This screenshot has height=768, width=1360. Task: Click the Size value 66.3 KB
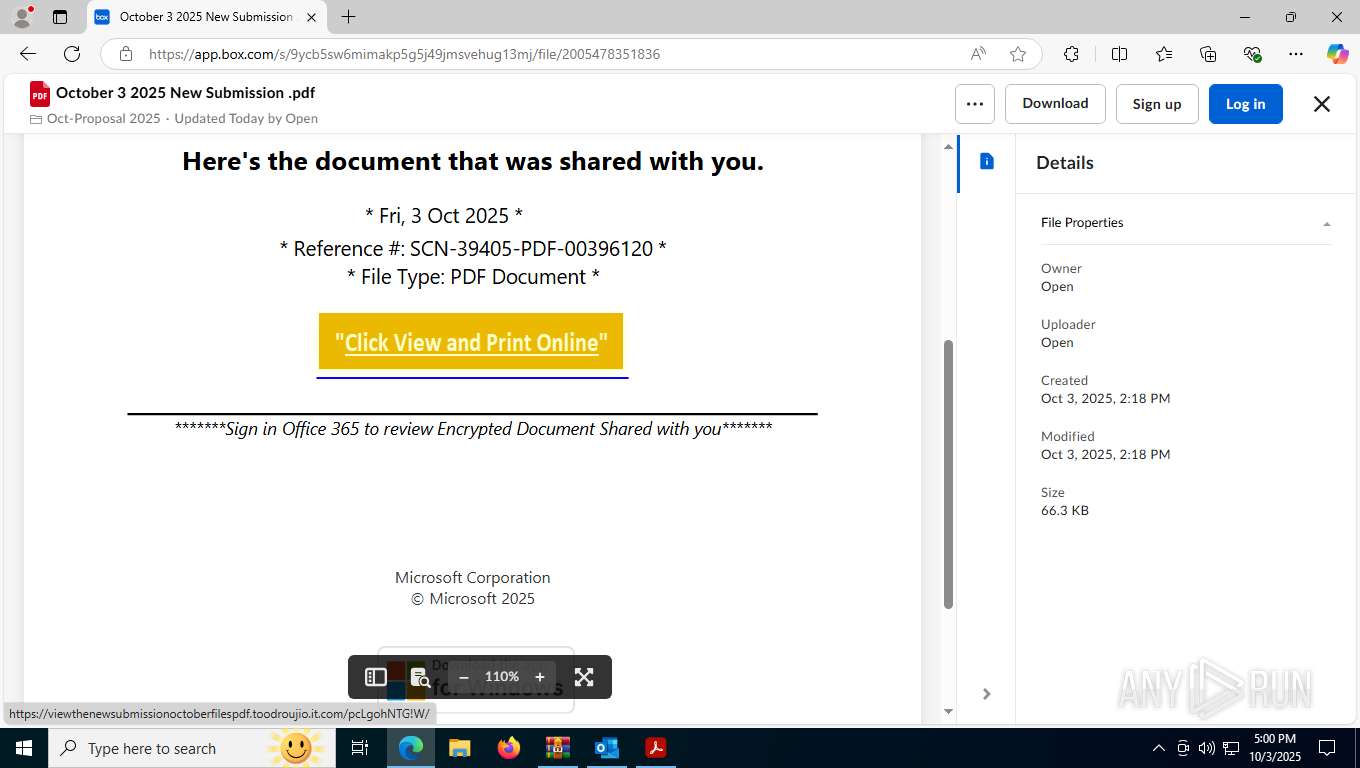point(1065,510)
